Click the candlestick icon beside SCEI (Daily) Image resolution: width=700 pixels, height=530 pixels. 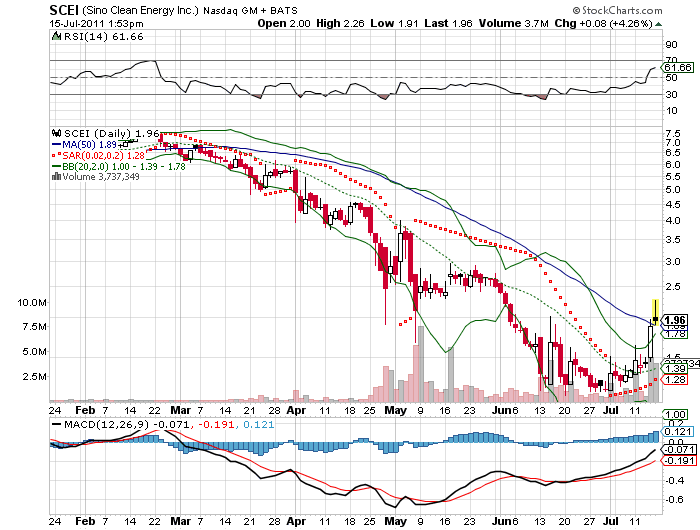(x=56, y=133)
